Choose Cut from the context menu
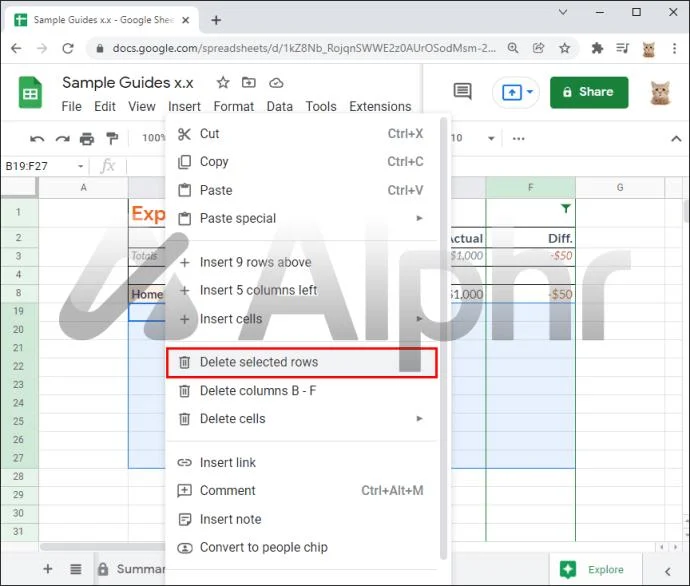This screenshot has width=690, height=586. pos(301,134)
